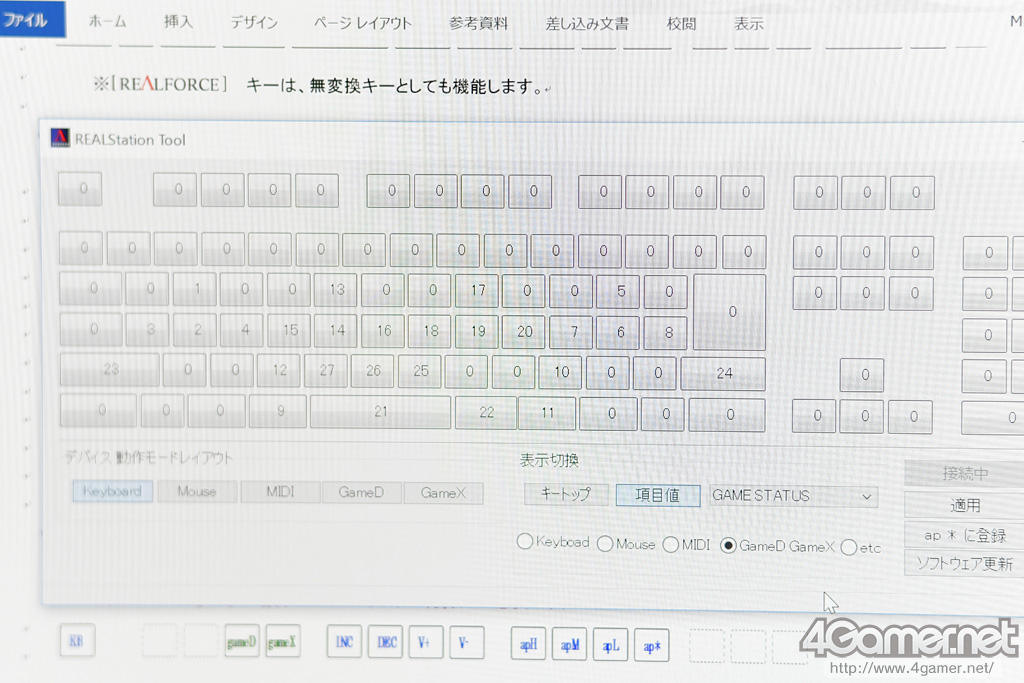Screen dimensions: 1024x683
Task: Click the key cell showing 17
Action: point(477,291)
